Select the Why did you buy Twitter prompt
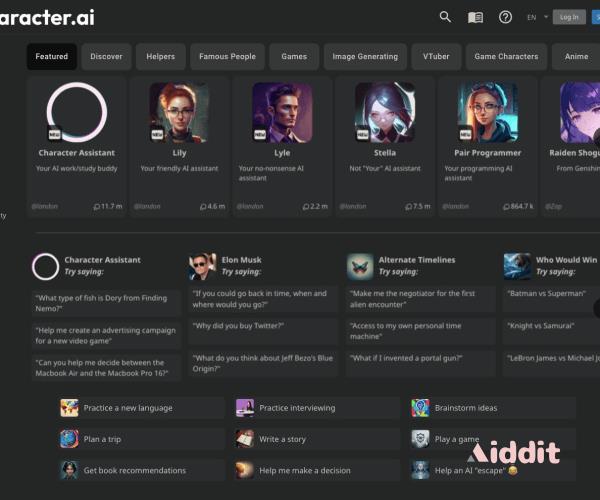Image resolution: width=600 pixels, height=500 pixels. [263, 331]
